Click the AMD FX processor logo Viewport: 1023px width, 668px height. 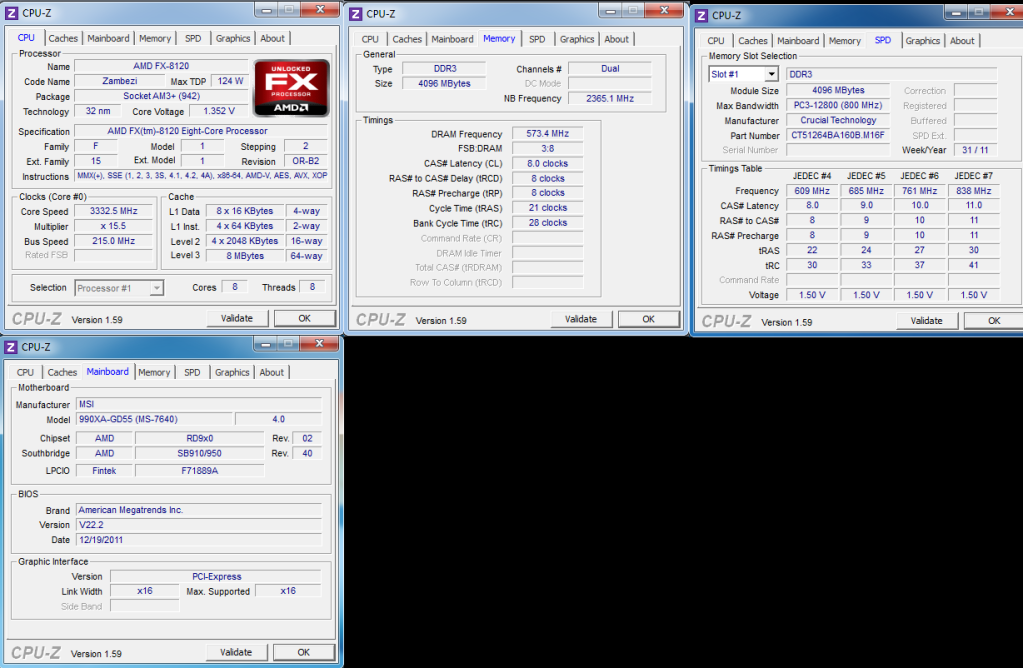click(291, 88)
